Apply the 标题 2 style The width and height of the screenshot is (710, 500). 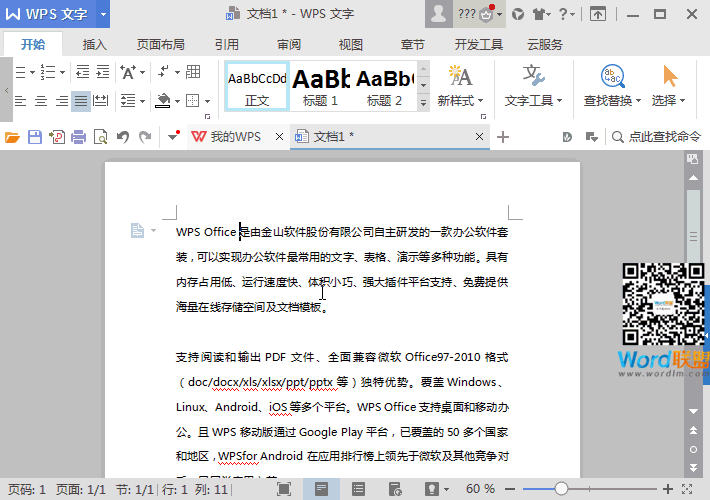(x=384, y=86)
